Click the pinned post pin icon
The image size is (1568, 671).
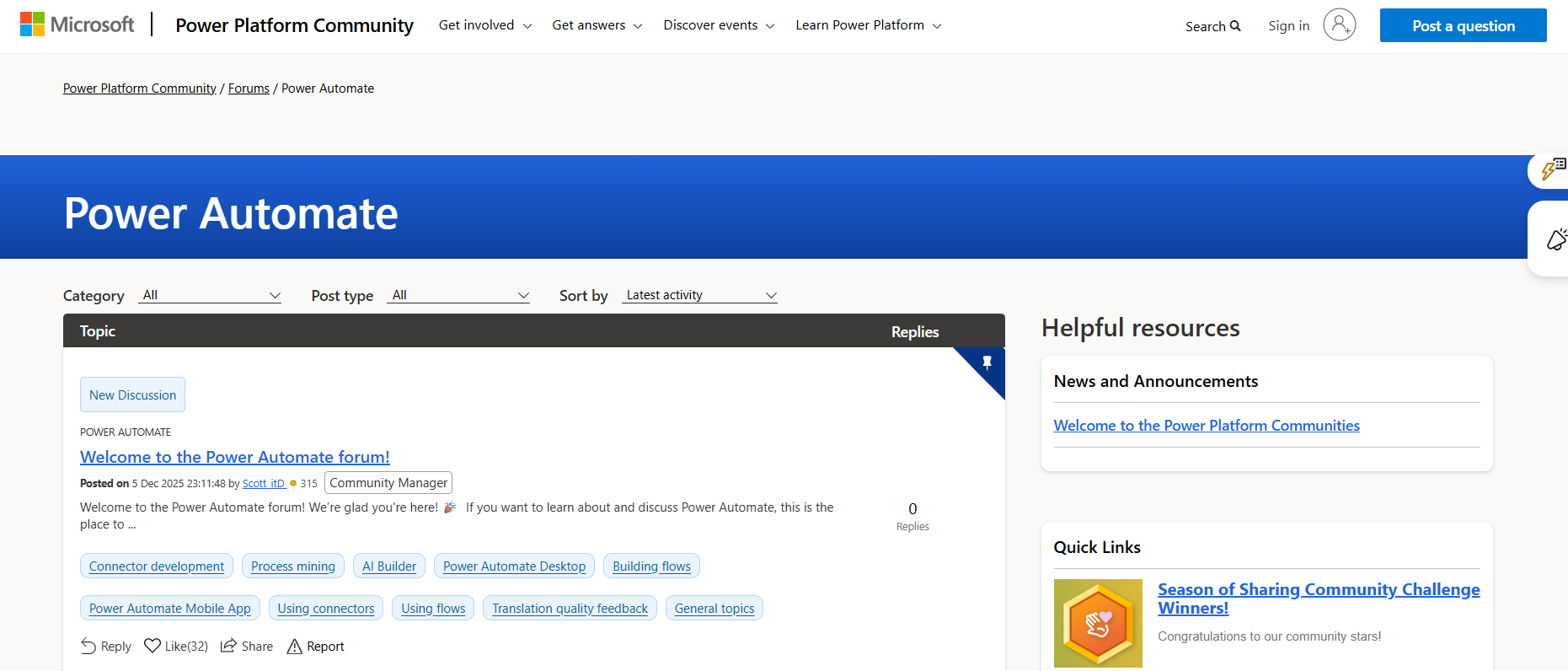point(987,362)
